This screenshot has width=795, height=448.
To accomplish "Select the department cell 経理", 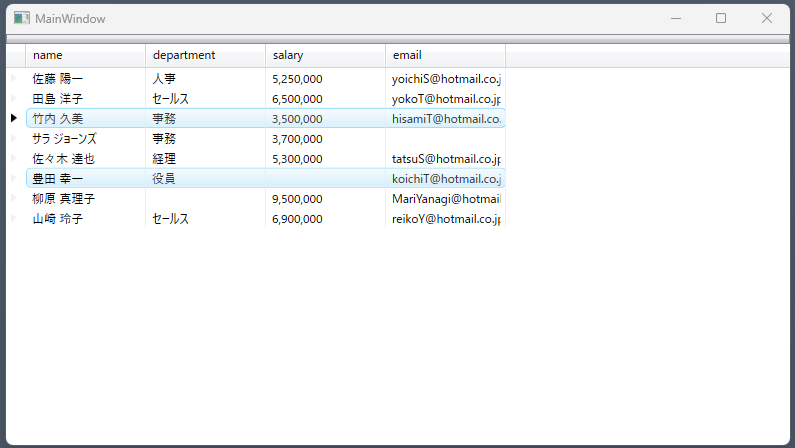I will [x=205, y=158].
